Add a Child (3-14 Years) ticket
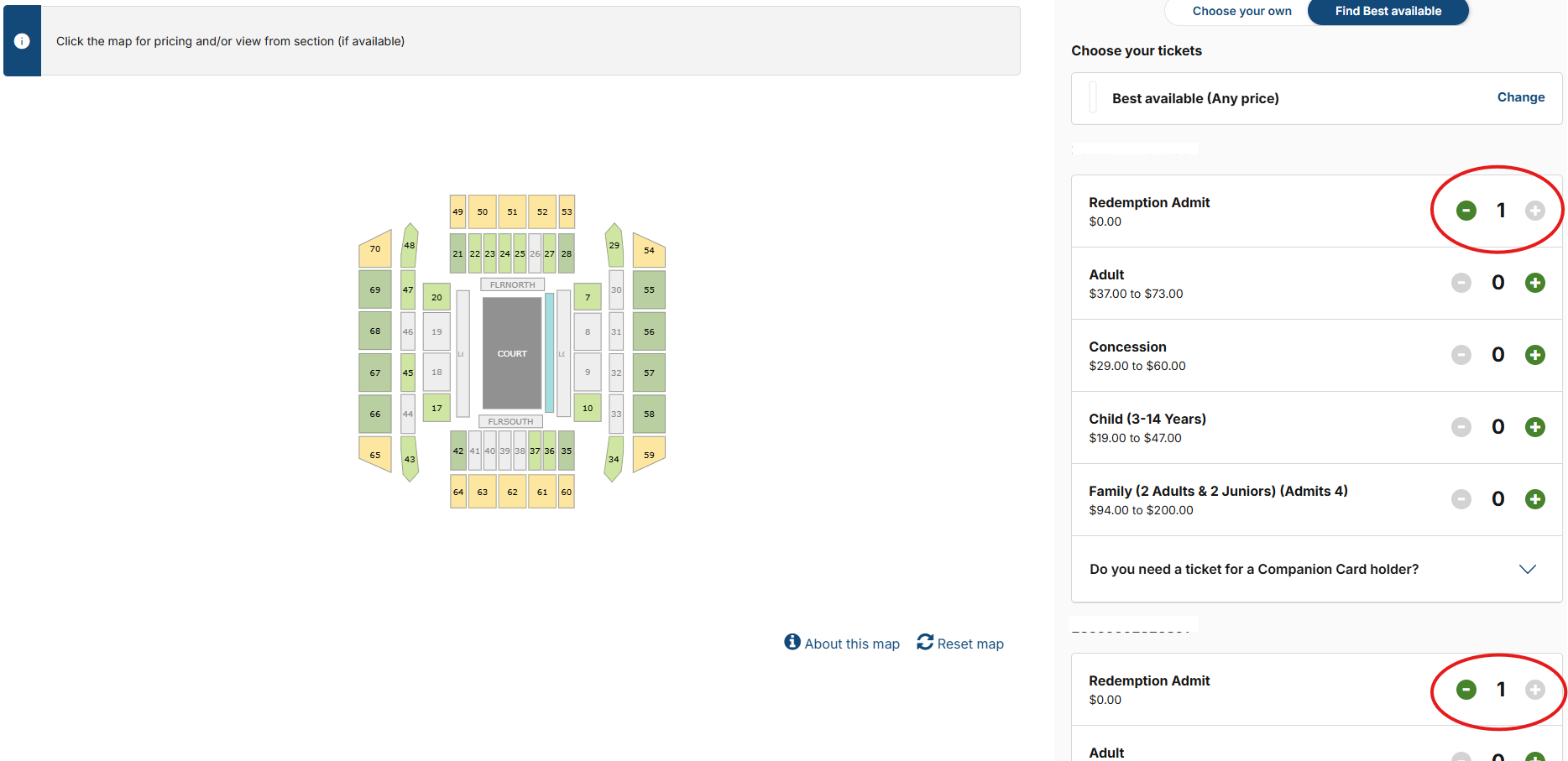 point(1534,427)
